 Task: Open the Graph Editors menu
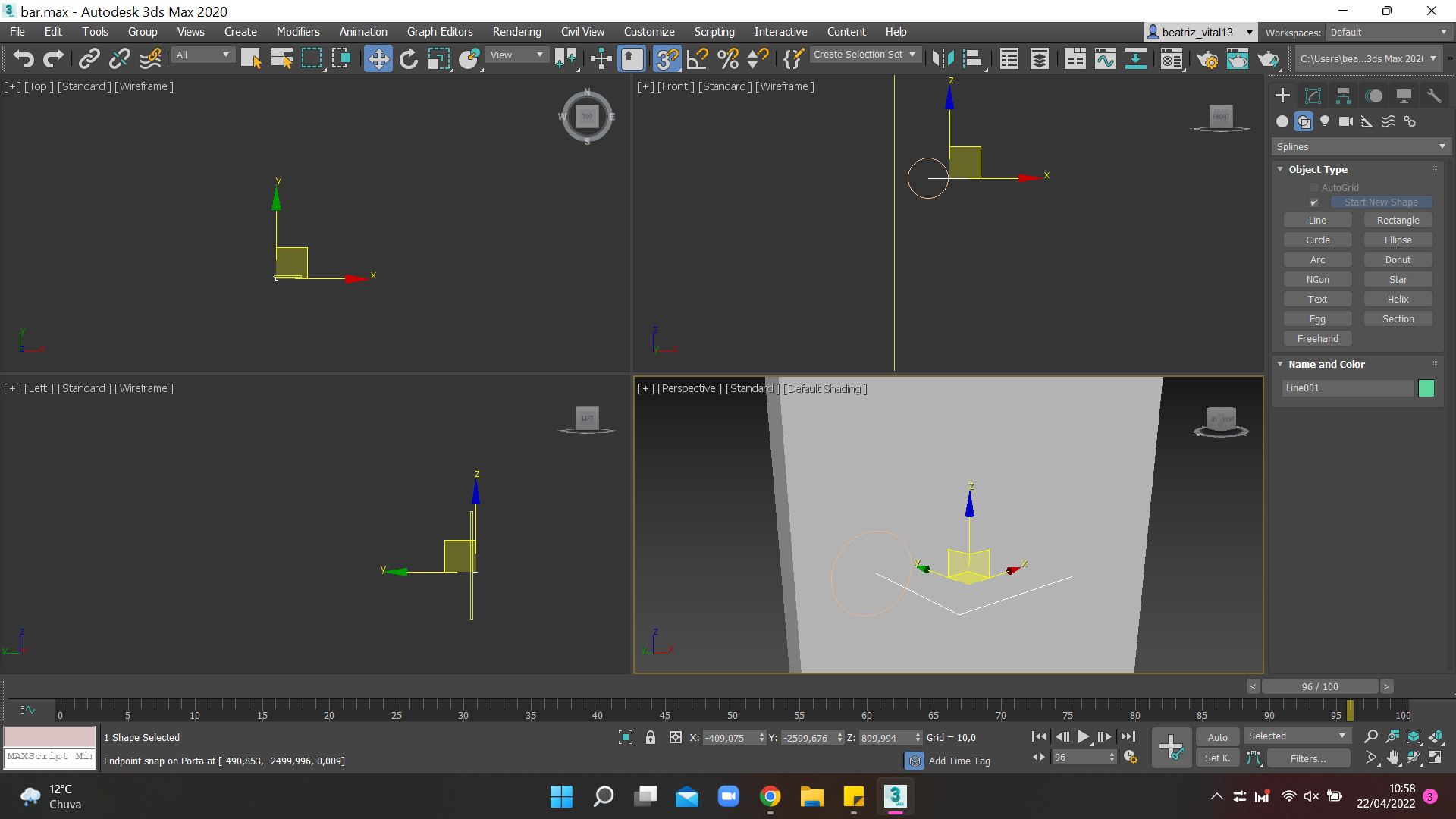pyautogui.click(x=440, y=32)
